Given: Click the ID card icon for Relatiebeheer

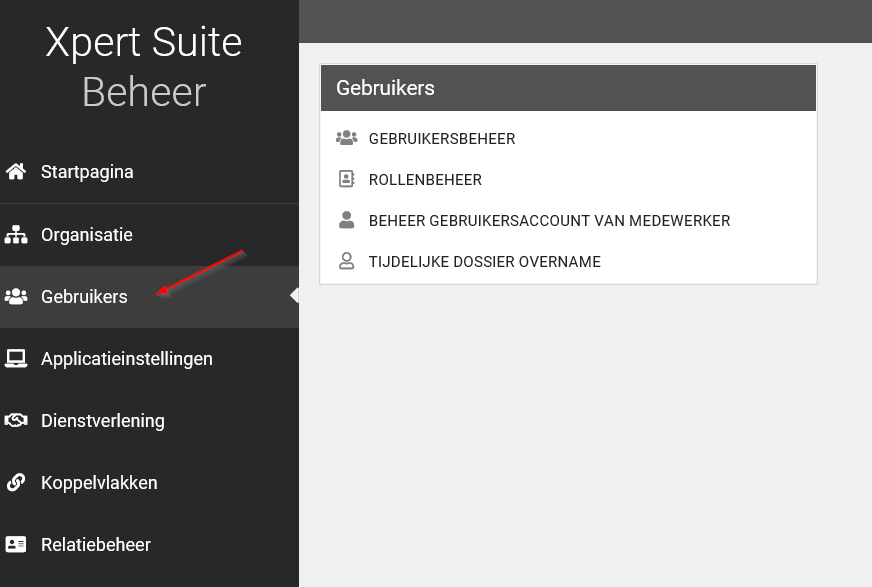Looking at the screenshot, I should (16, 545).
